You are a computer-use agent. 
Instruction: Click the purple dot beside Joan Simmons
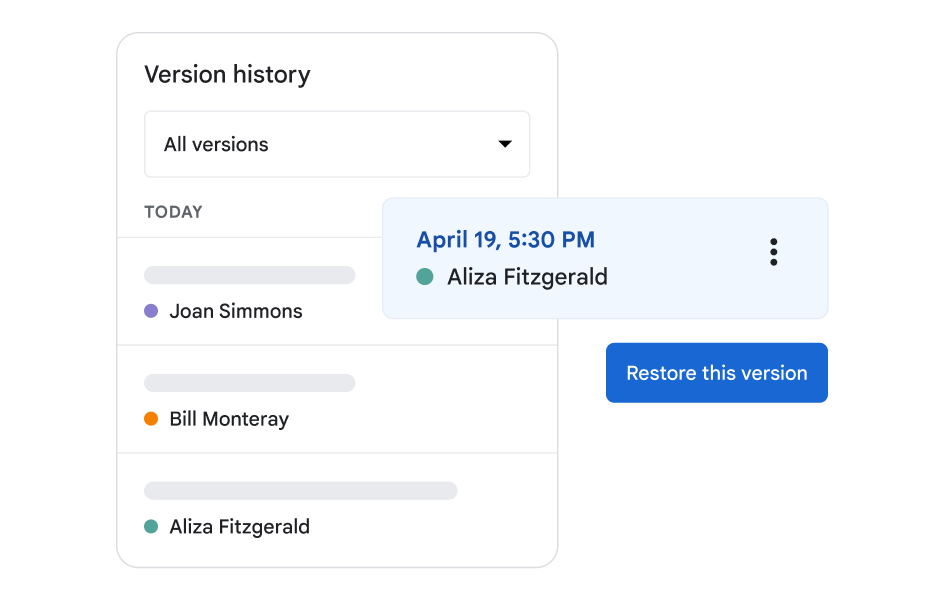pyautogui.click(x=151, y=311)
